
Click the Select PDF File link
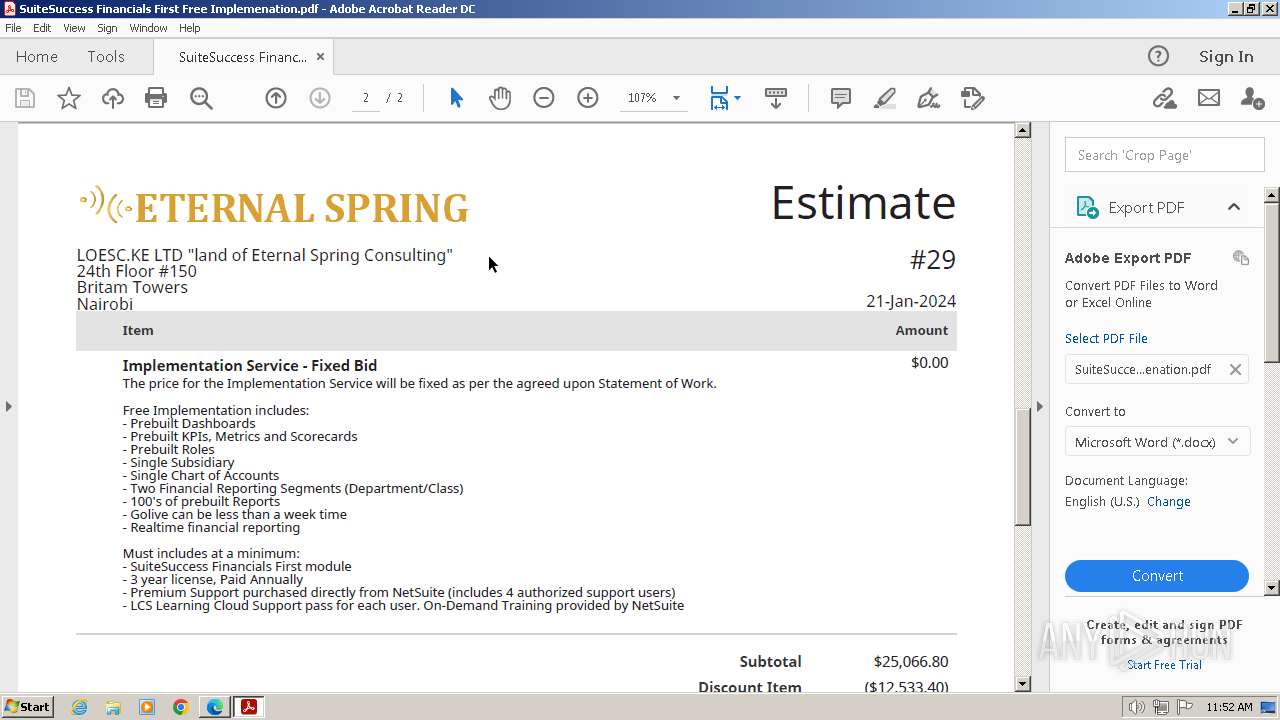1106,338
